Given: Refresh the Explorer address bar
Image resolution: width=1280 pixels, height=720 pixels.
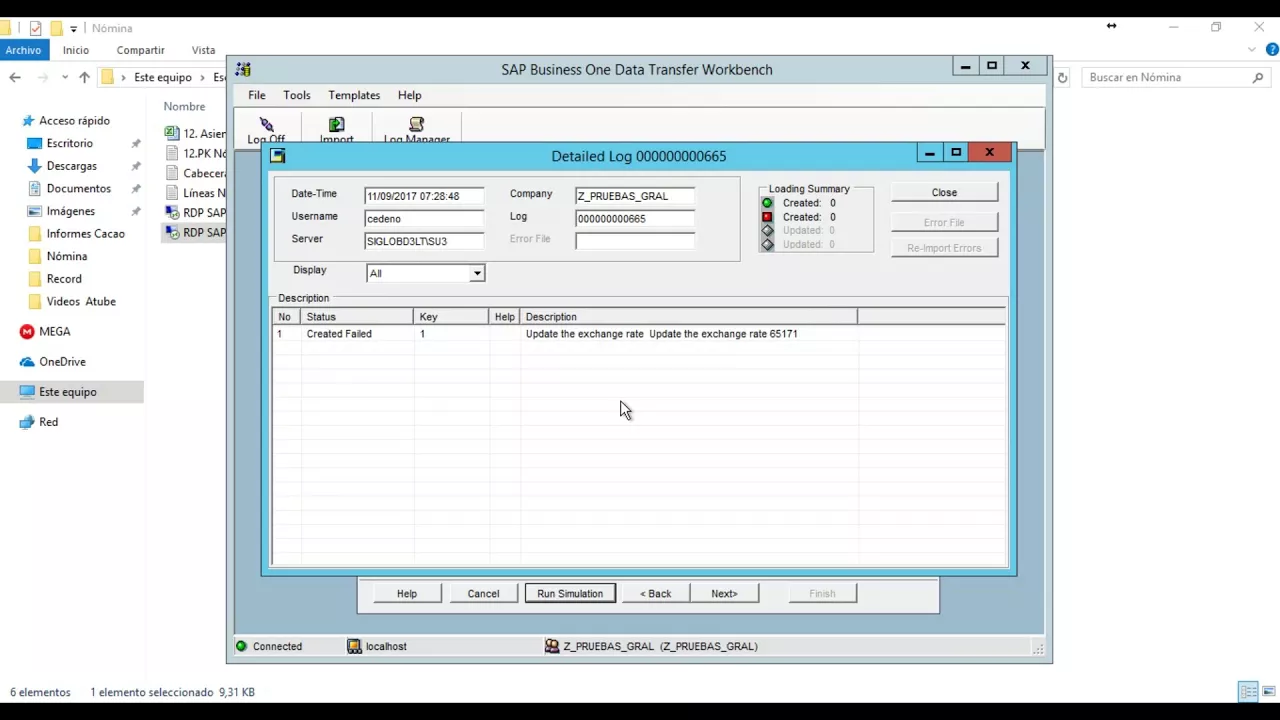Looking at the screenshot, I should tap(1062, 77).
